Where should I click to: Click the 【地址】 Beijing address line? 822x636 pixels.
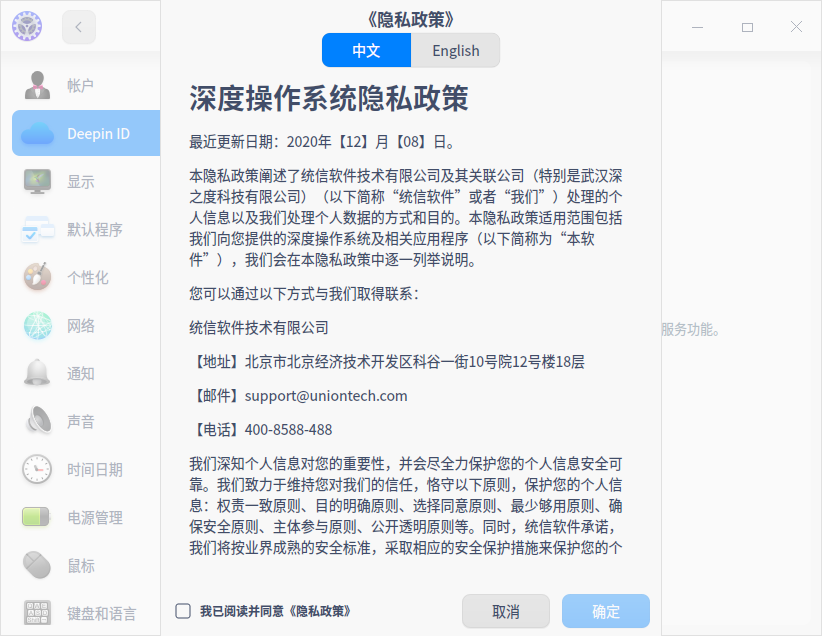387,362
